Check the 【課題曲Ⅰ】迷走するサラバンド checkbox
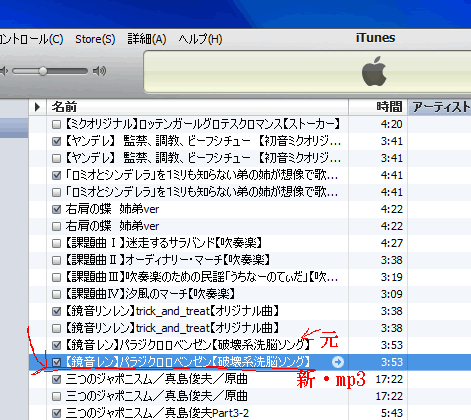 [x=57, y=243]
